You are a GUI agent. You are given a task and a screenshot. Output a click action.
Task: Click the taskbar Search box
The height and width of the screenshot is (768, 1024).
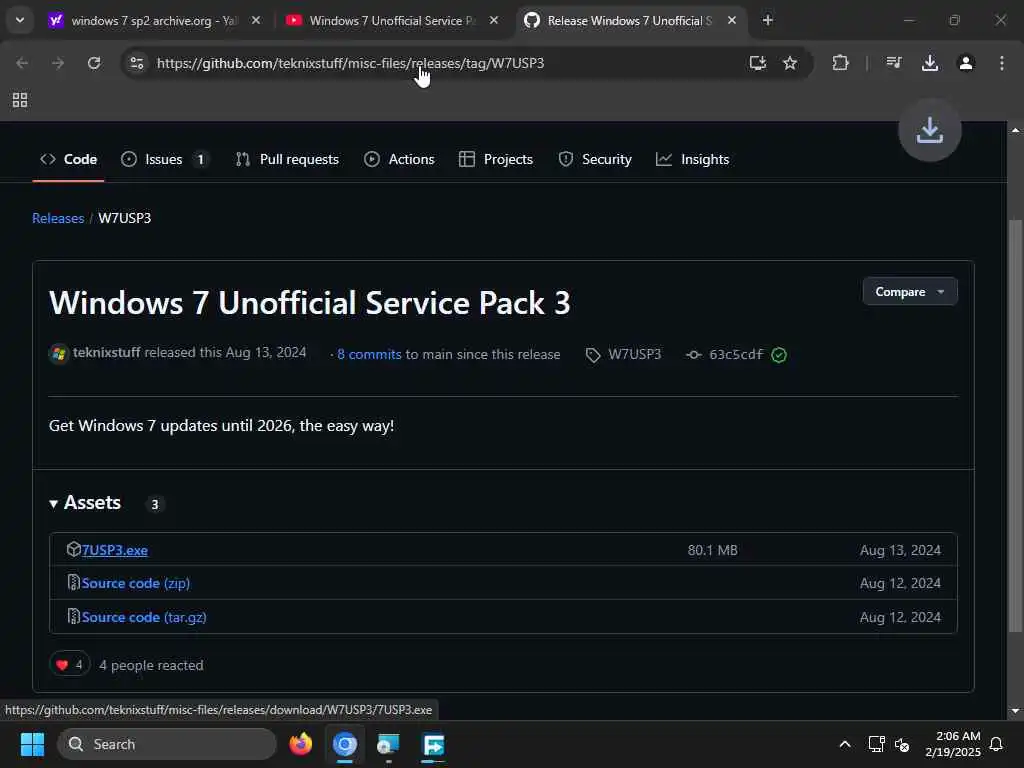[x=167, y=744]
